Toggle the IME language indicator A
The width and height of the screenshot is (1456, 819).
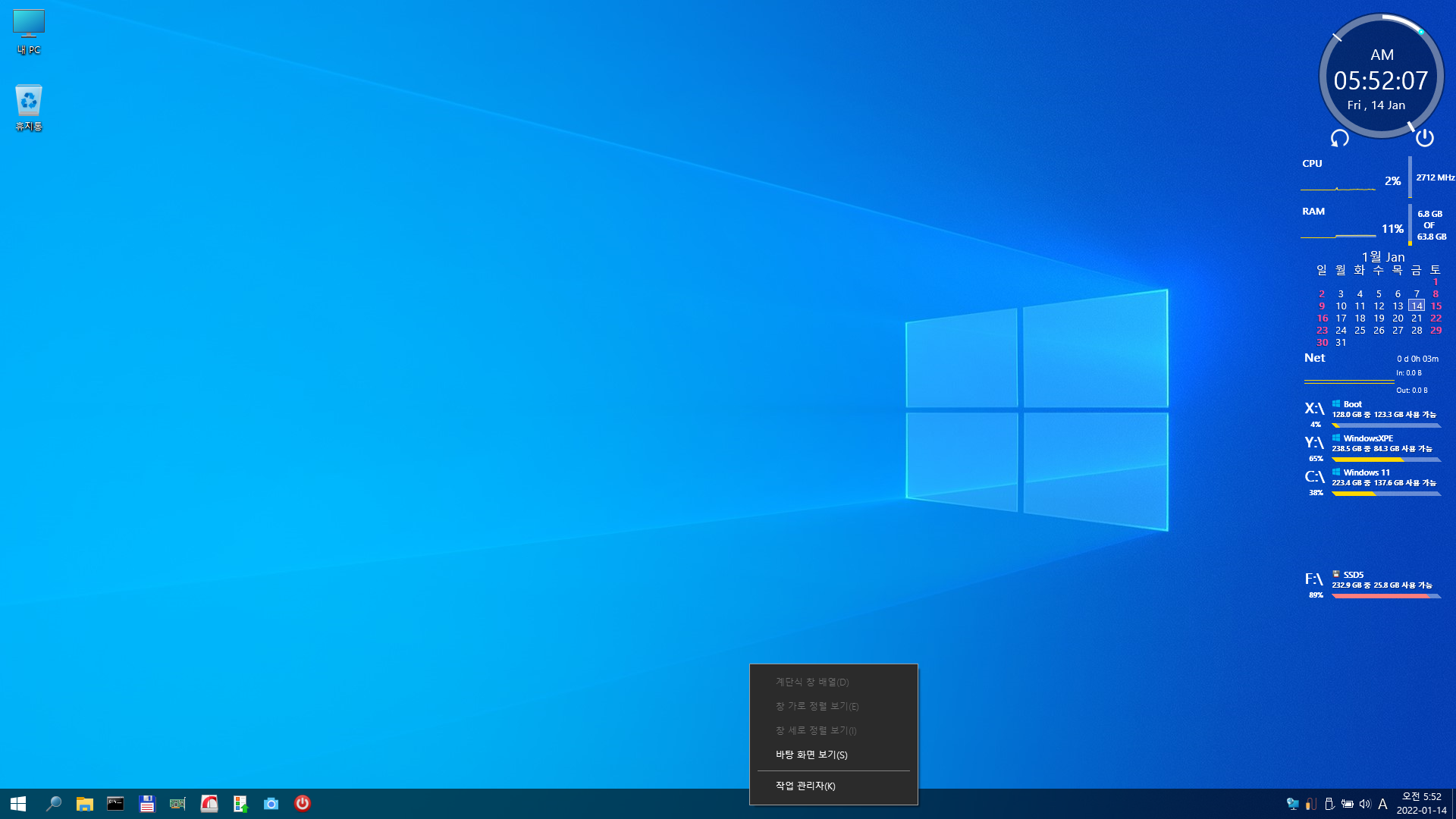coord(1382,804)
